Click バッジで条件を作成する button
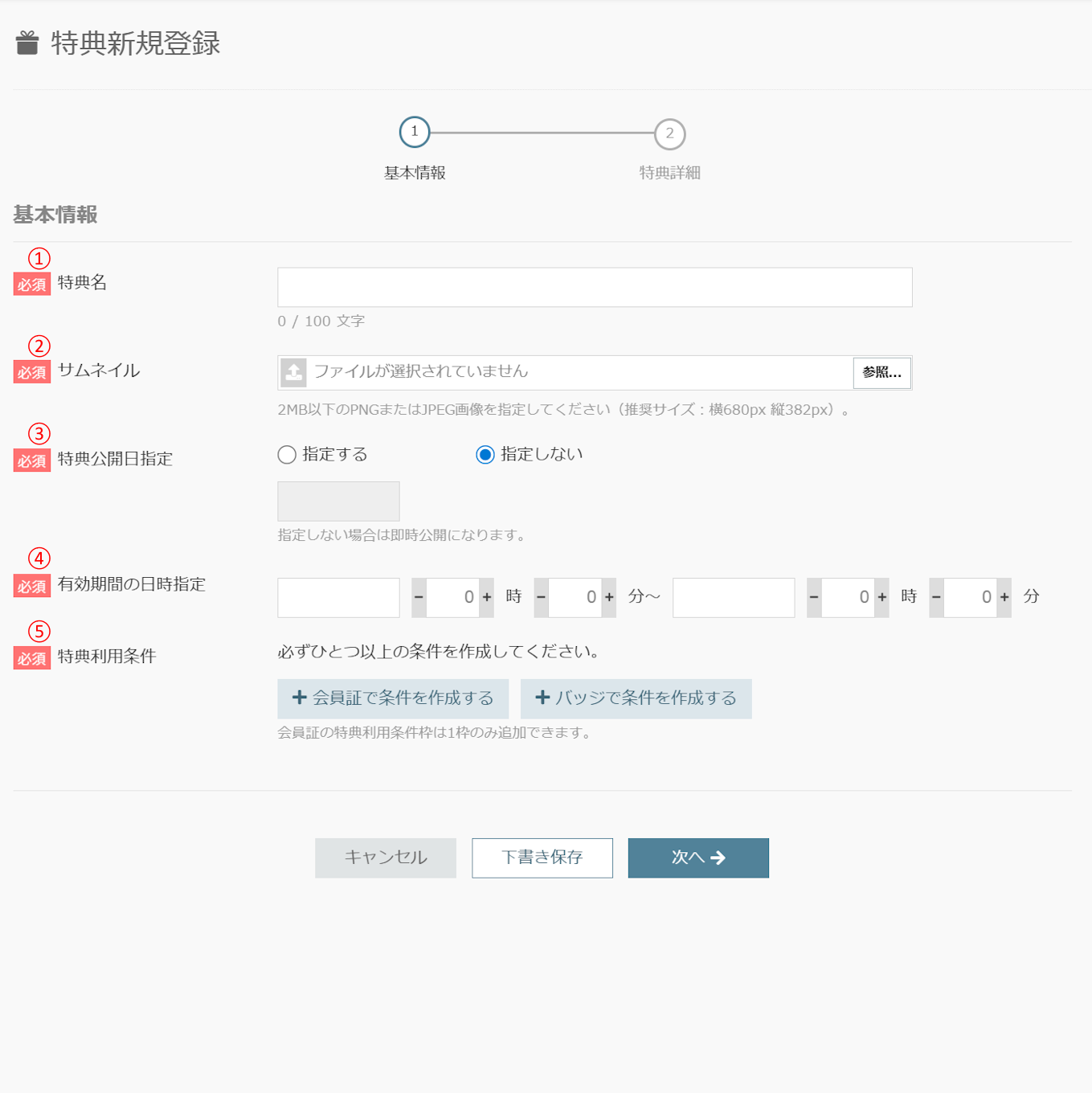Screen dimensions: 1092x1093 (x=636, y=698)
